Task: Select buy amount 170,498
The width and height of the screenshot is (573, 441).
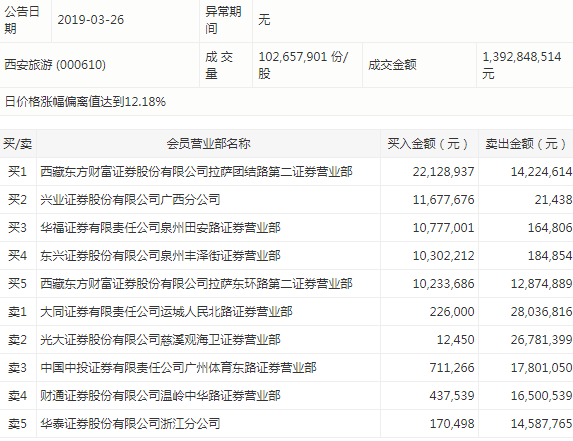Action: coord(452,424)
